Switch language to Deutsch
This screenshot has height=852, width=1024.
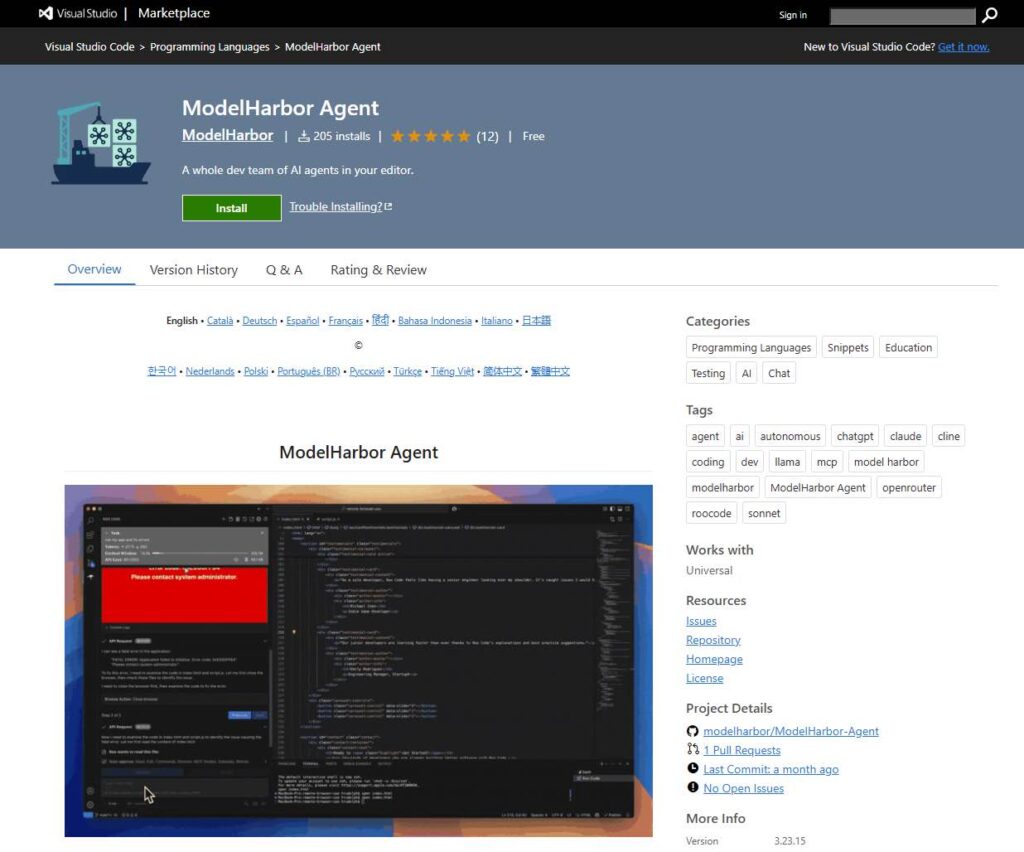260,321
